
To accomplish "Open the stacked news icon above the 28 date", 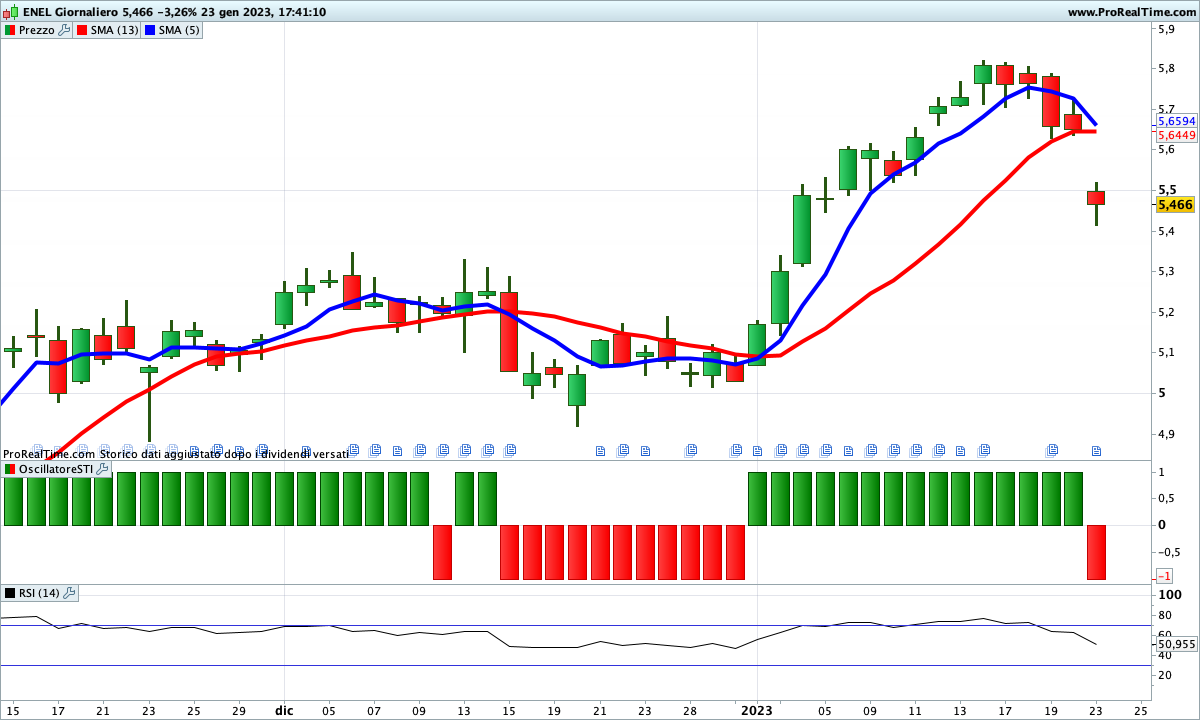I will 691,451.
